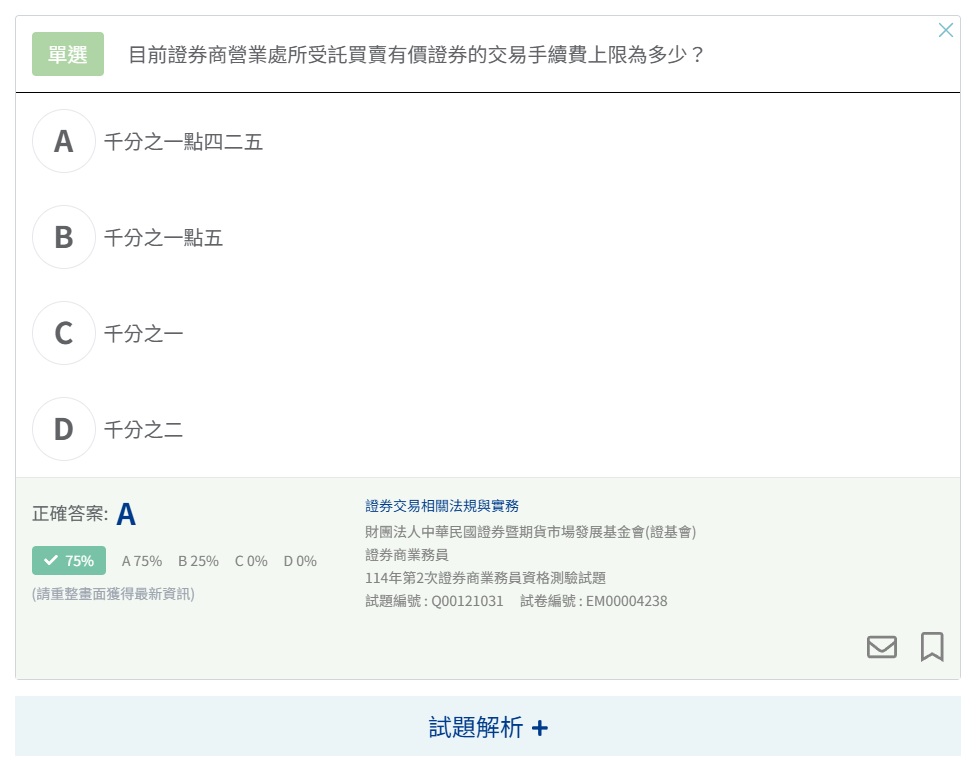
Task: Click the green 單選 badge
Action: tap(68, 54)
